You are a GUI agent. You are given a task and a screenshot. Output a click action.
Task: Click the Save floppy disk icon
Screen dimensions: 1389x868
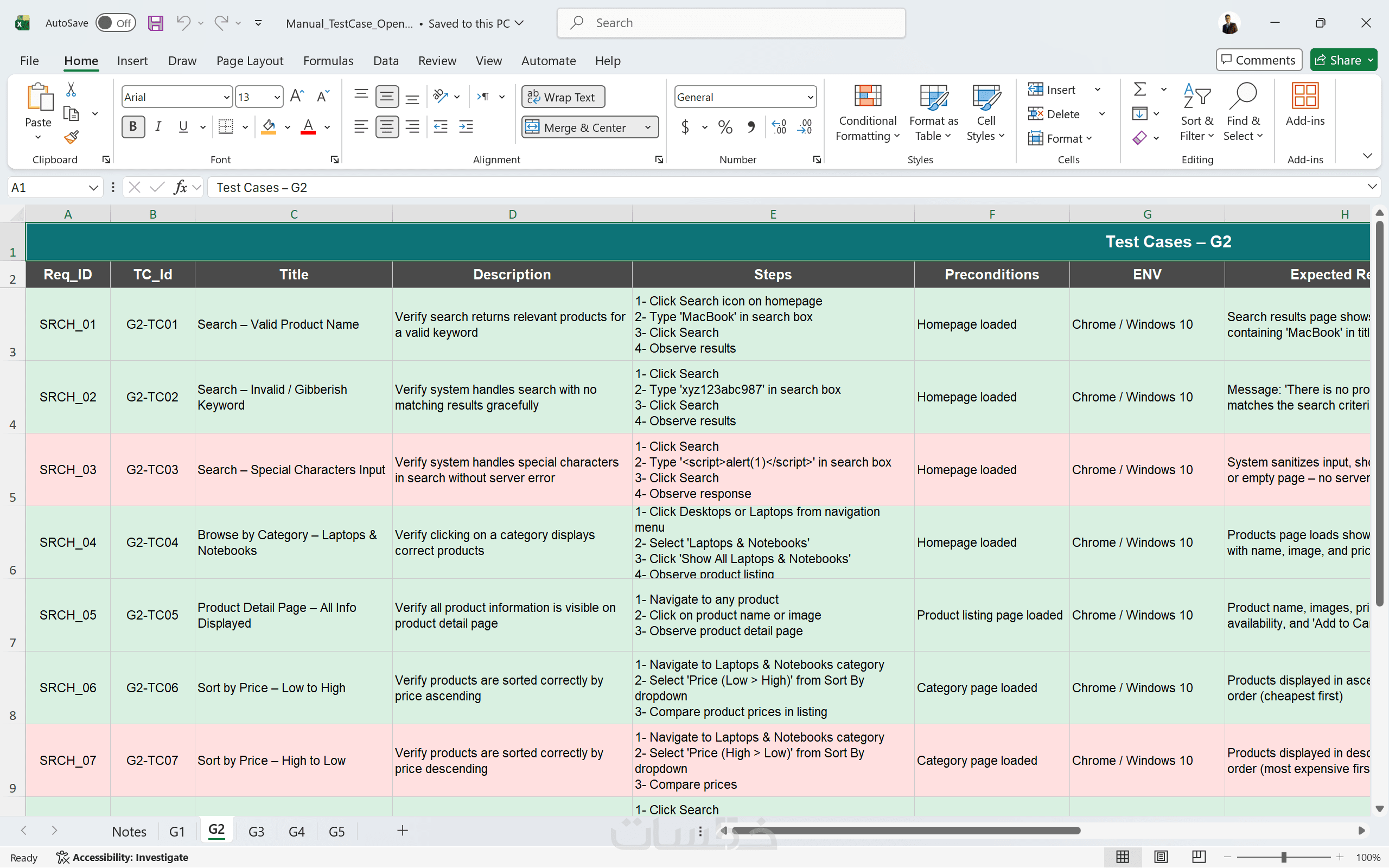156,23
